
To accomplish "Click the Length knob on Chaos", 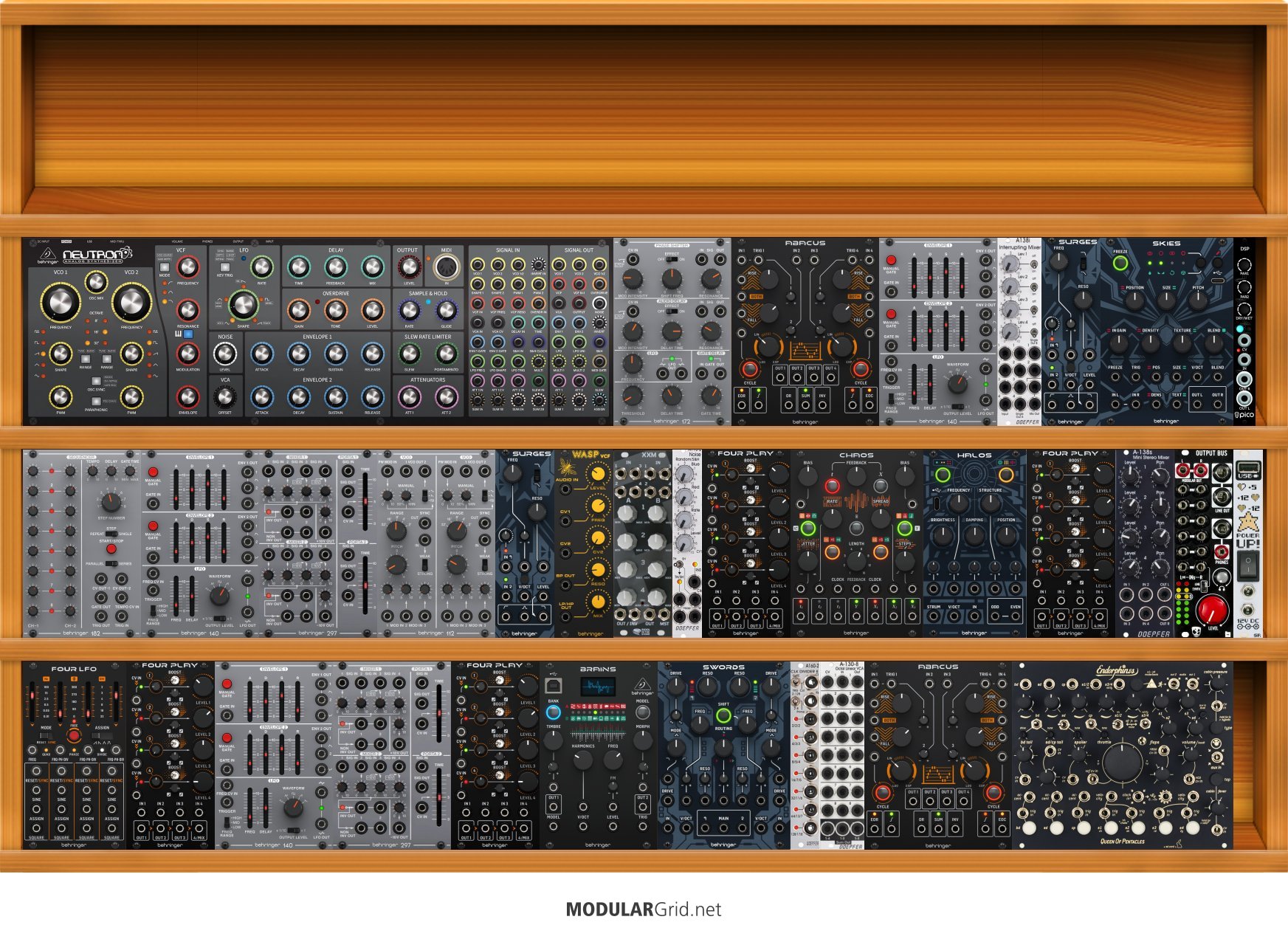I will pos(856,560).
